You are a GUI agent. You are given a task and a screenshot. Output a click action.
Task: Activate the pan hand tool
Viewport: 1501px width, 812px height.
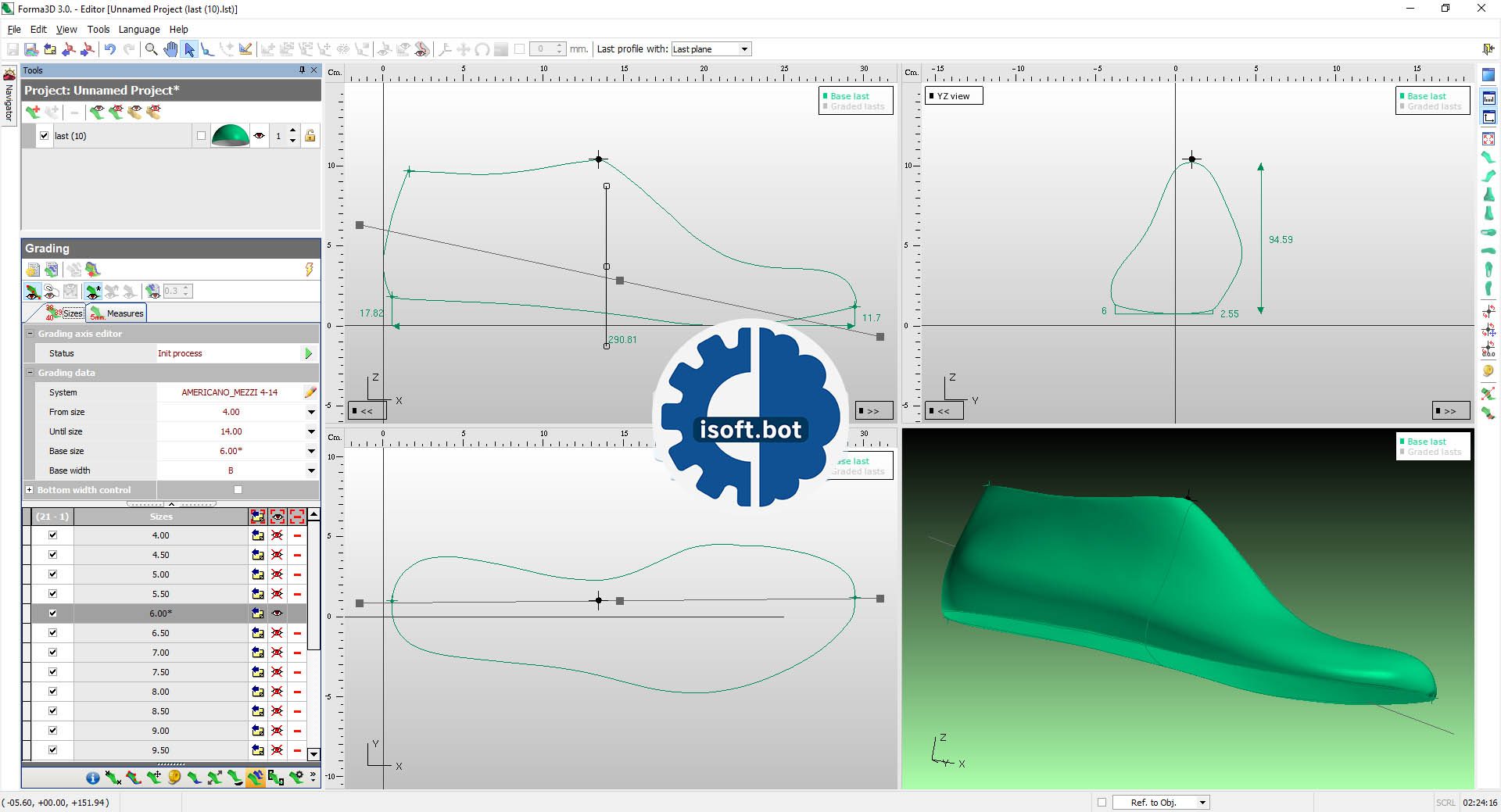point(170,49)
